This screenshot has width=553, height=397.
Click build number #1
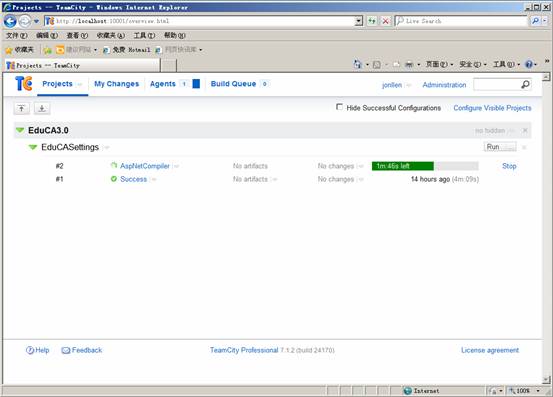coord(60,179)
